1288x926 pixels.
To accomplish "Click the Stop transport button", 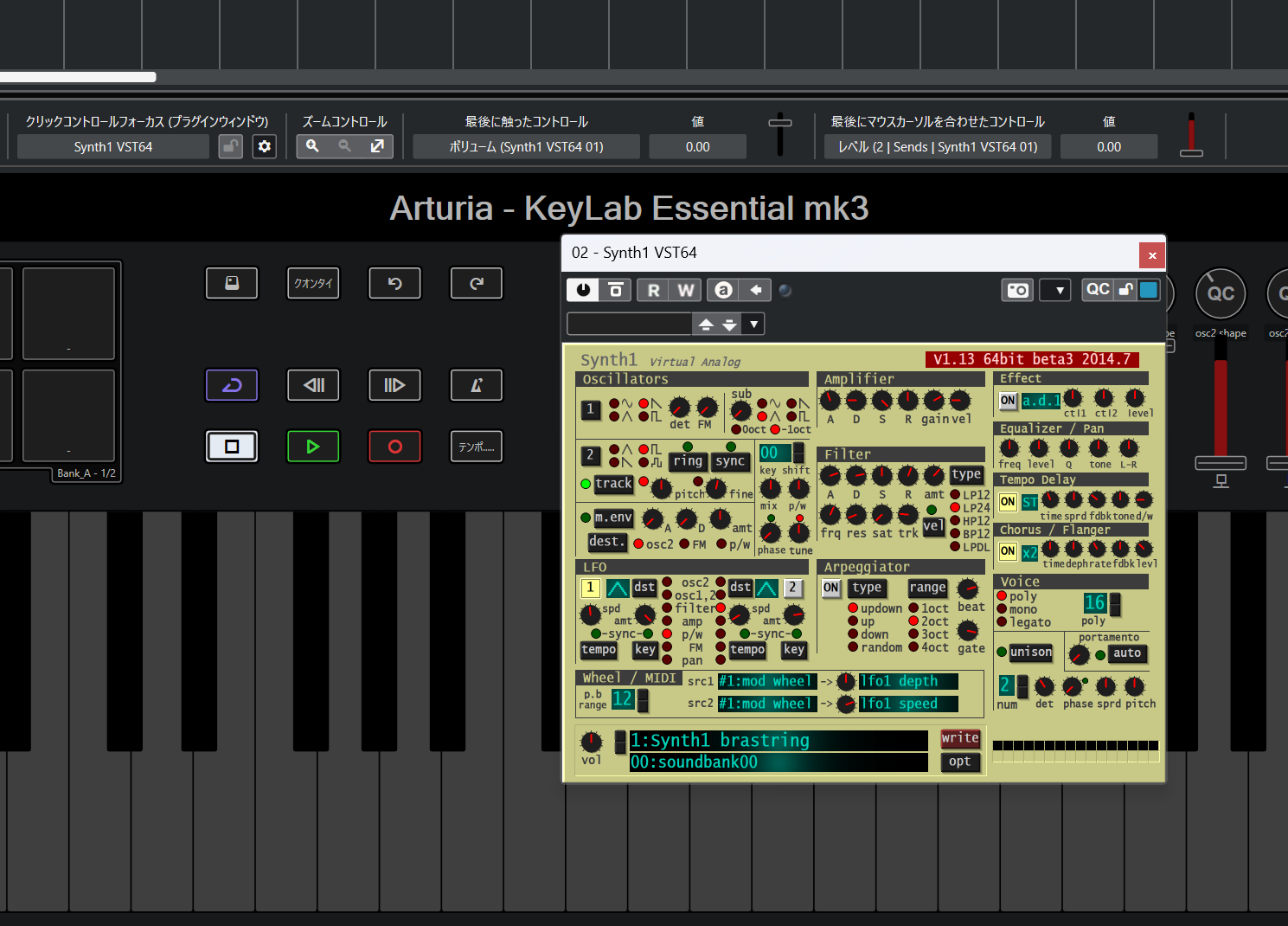I will pyautogui.click(x=232, y=447).
